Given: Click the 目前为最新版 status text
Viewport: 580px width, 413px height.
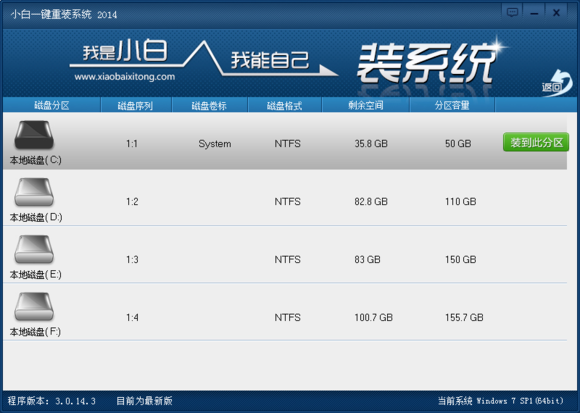Looking at the screenshot, I should click(x=144, y=401).
